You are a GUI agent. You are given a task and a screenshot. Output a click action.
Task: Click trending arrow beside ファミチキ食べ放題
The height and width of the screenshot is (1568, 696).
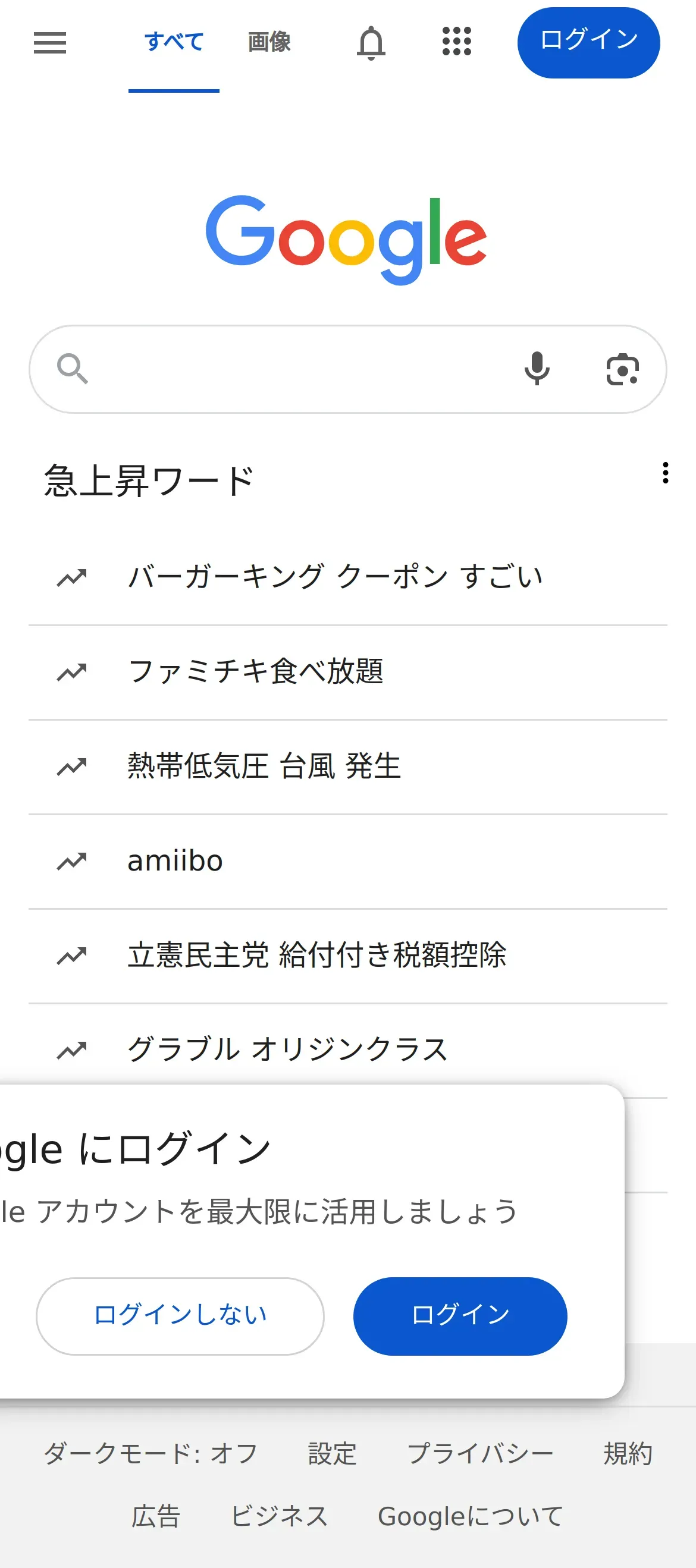pos(72,672)
